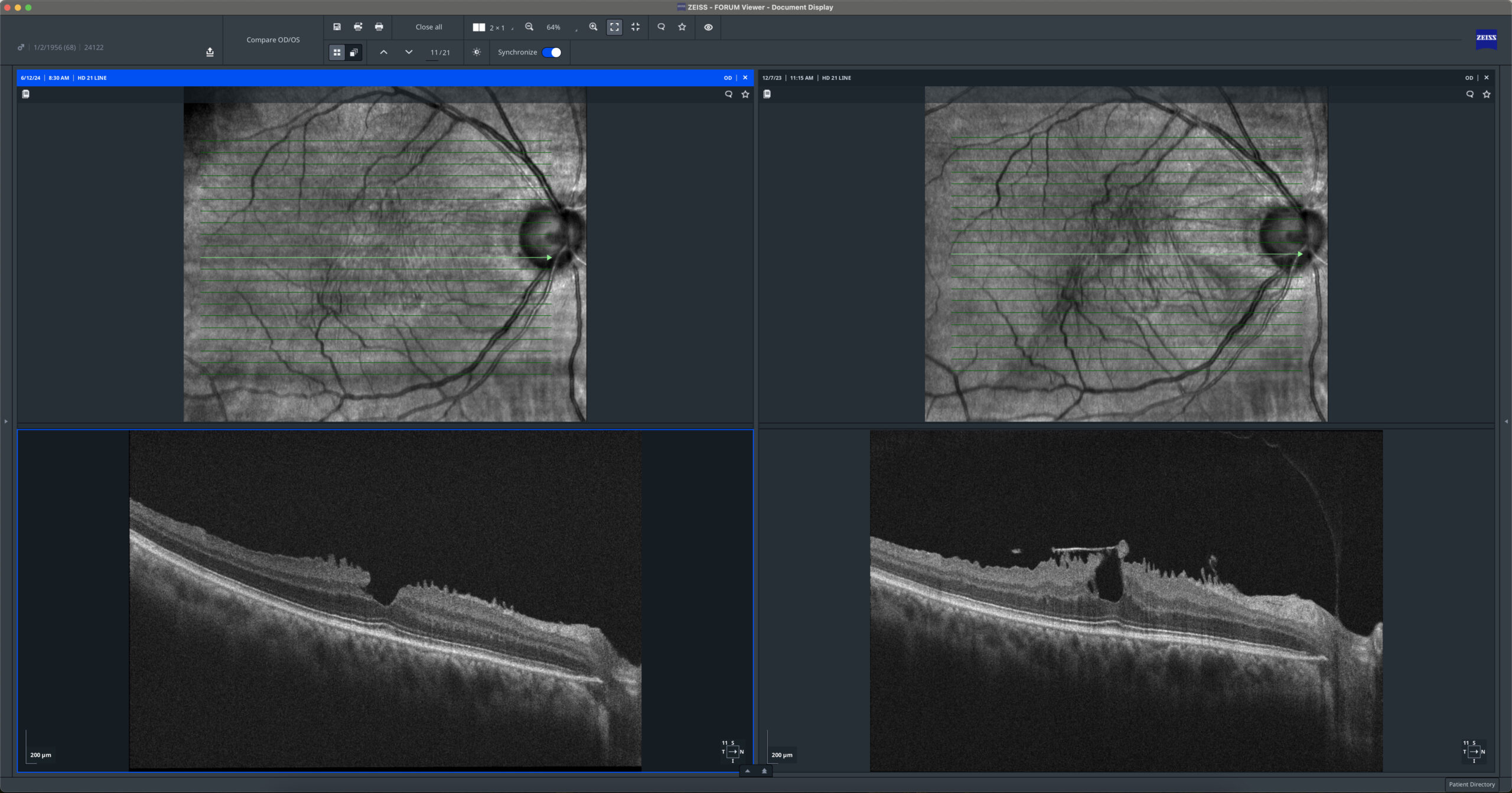
Task: Click the highlighted scan line arrow on right fundus
Action: [x=1299, y=254]
